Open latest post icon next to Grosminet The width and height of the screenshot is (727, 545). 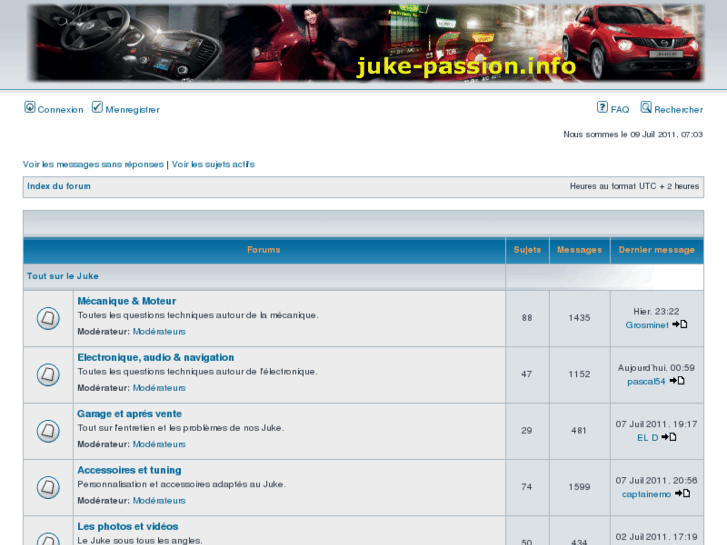pyautogui.click(x=680, y=324)
